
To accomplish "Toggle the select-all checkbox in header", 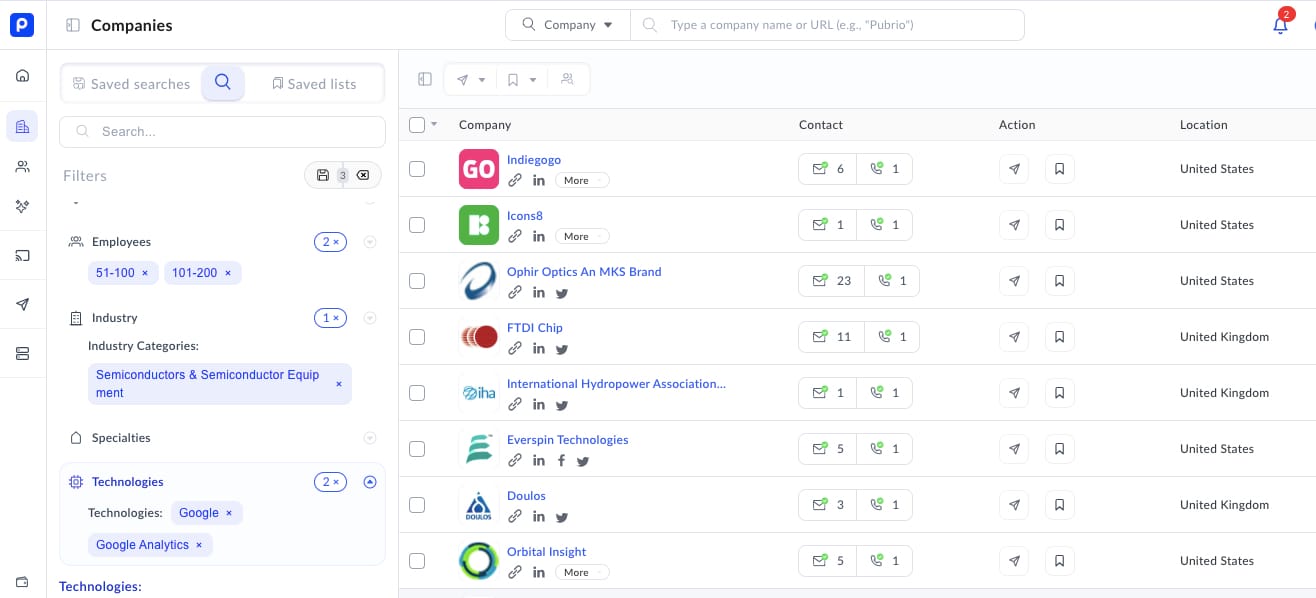I will click(417, 125).
